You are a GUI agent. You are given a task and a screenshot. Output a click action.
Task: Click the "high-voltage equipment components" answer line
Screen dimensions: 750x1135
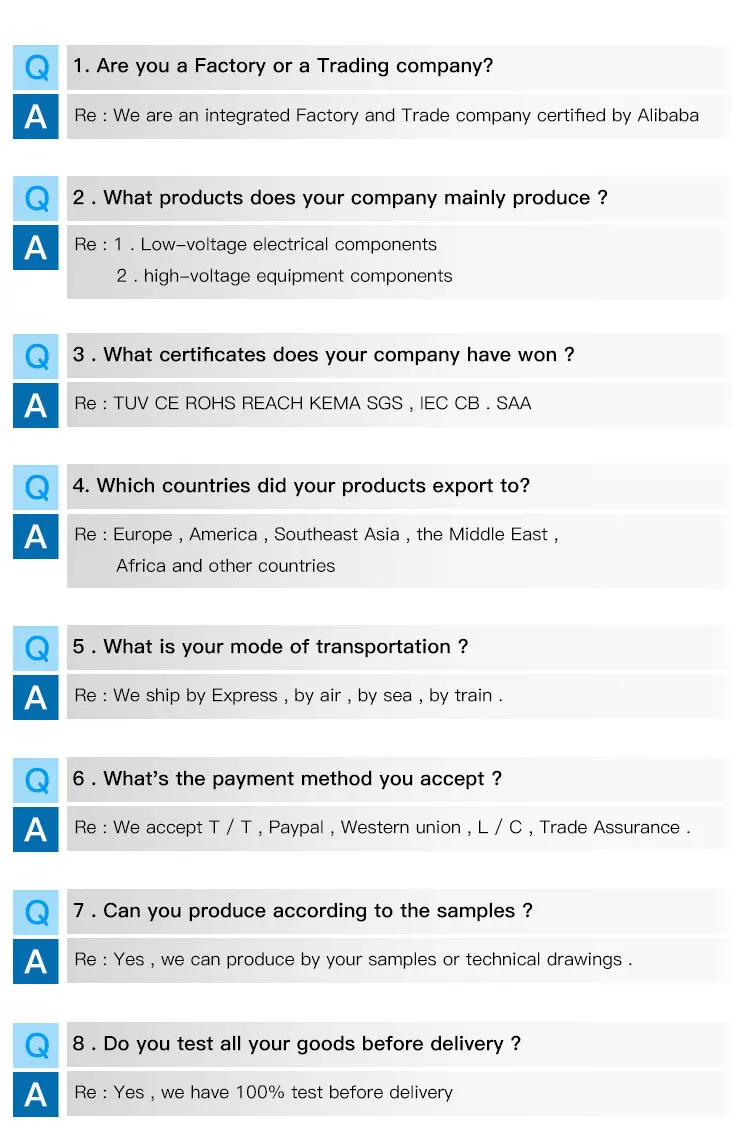point(285,276)
